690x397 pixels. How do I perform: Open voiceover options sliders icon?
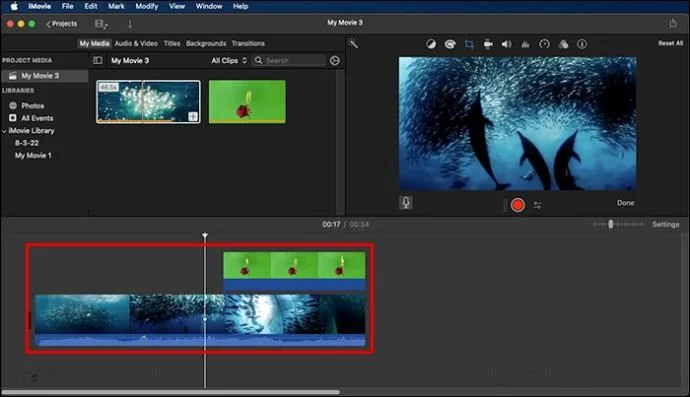pos(537,205)
